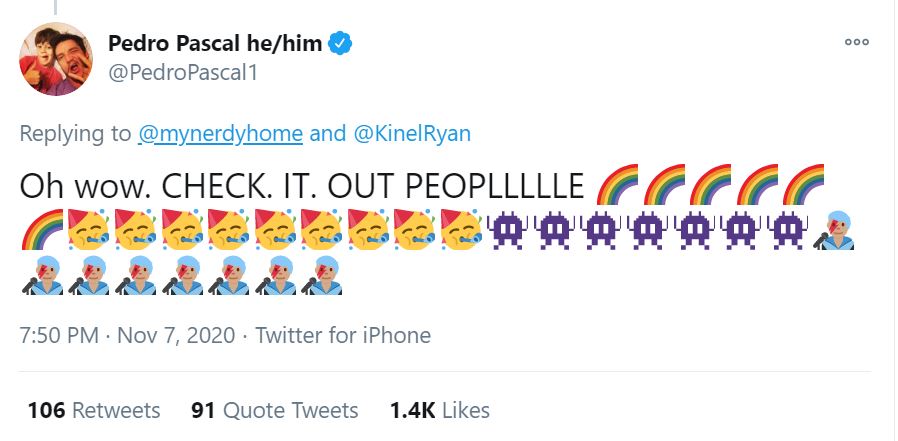Click the blue verified badge icon
Screen dimensions: 898x441
tap(340, 44)
